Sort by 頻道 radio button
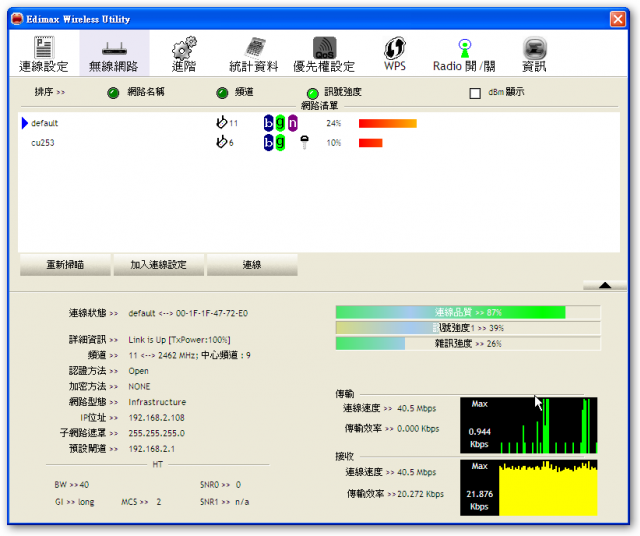This screenshot has width=640, height=536. click(222, 93)
